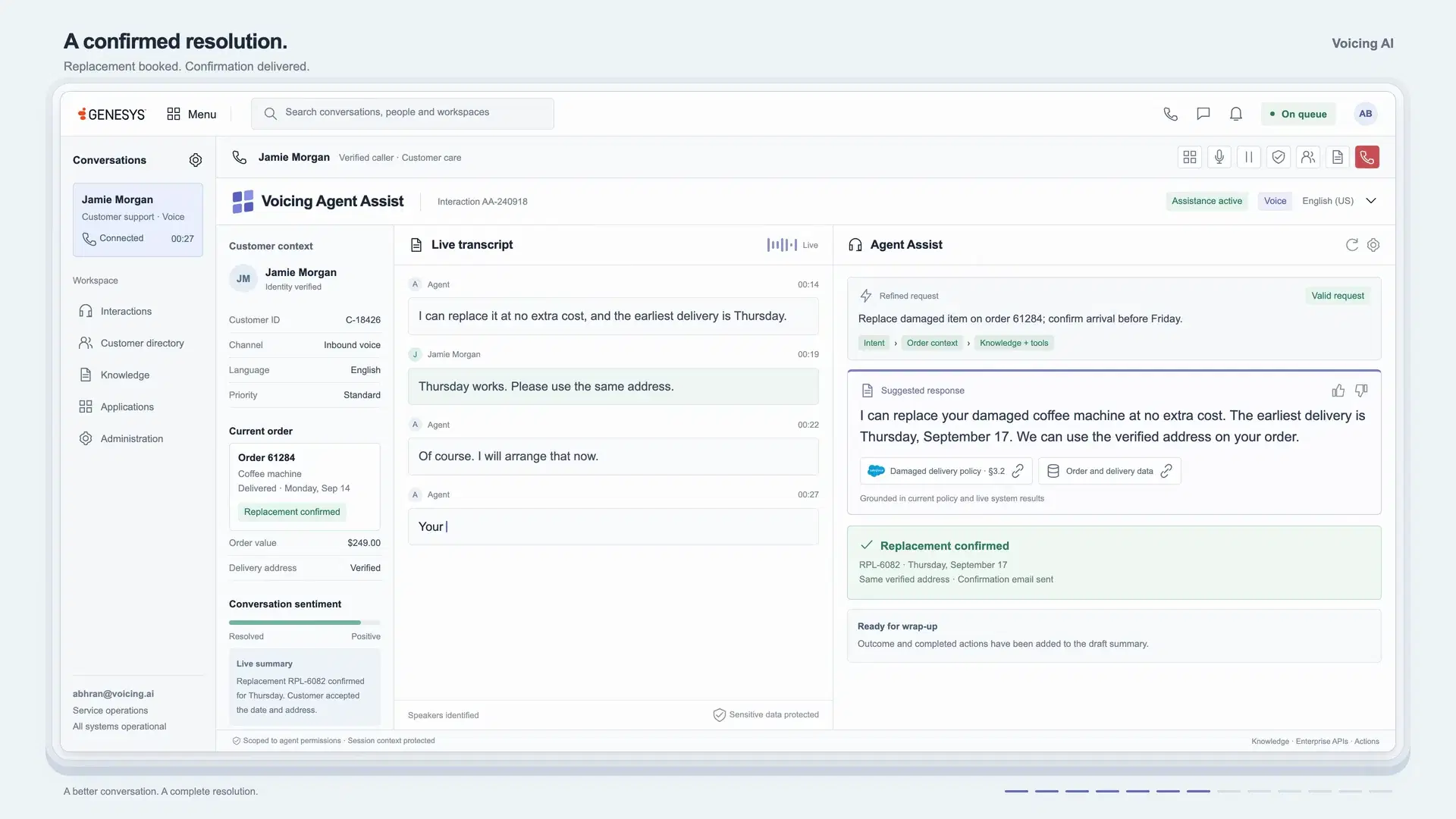End the call with red button
Screen dimensions: 1456x819
pos(1367,157)
